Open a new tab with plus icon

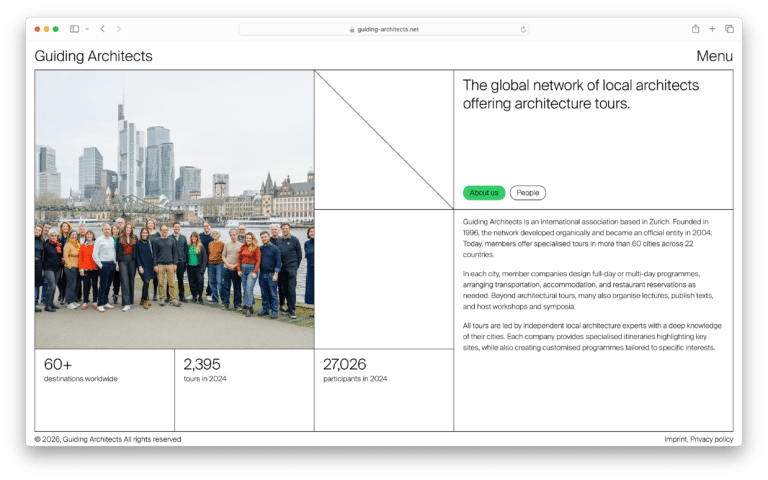(712, 29)
